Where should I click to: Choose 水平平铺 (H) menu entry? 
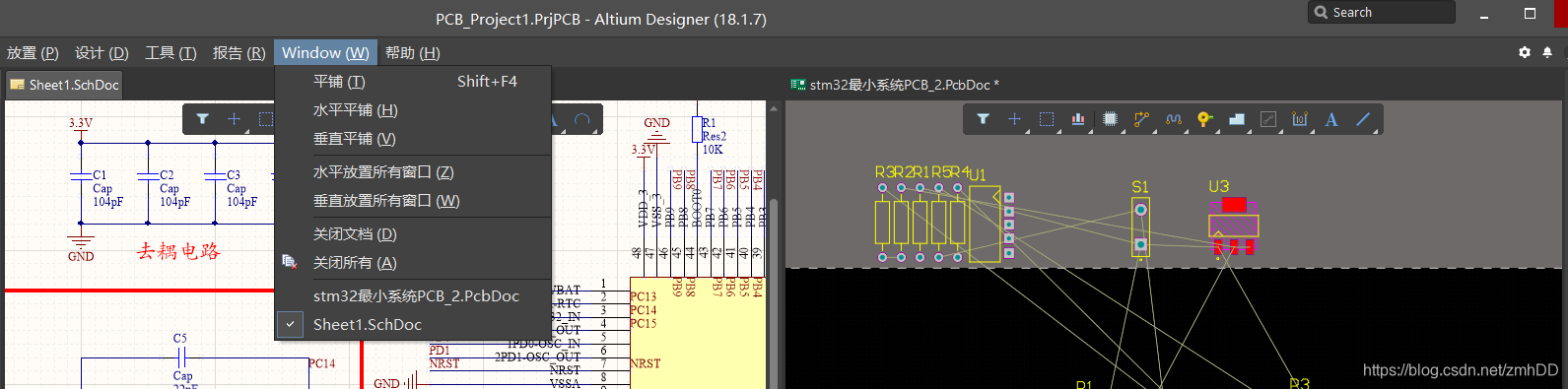[413, 110]
